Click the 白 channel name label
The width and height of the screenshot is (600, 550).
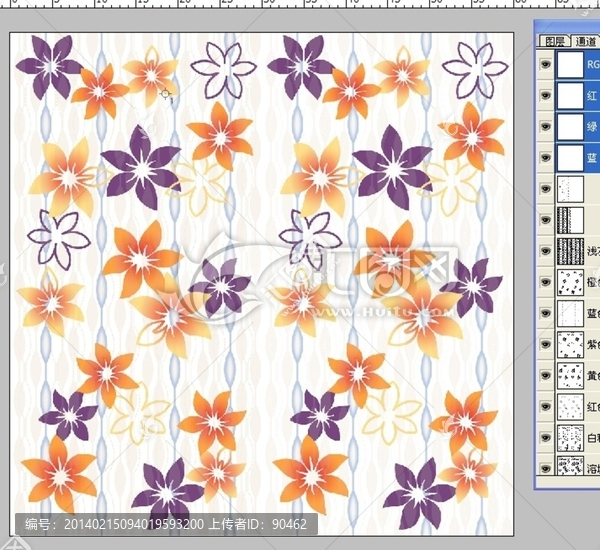pyautogui.click(x=593, y=437)
